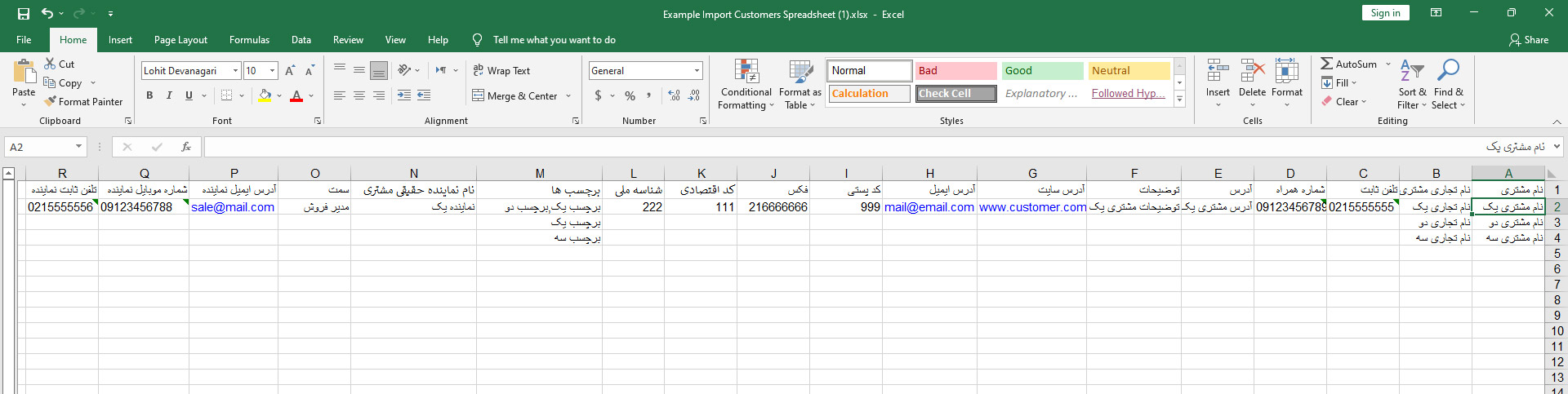Open Find & Select
Viewport: 1568px width, 394px height.
click(1449, 84)
